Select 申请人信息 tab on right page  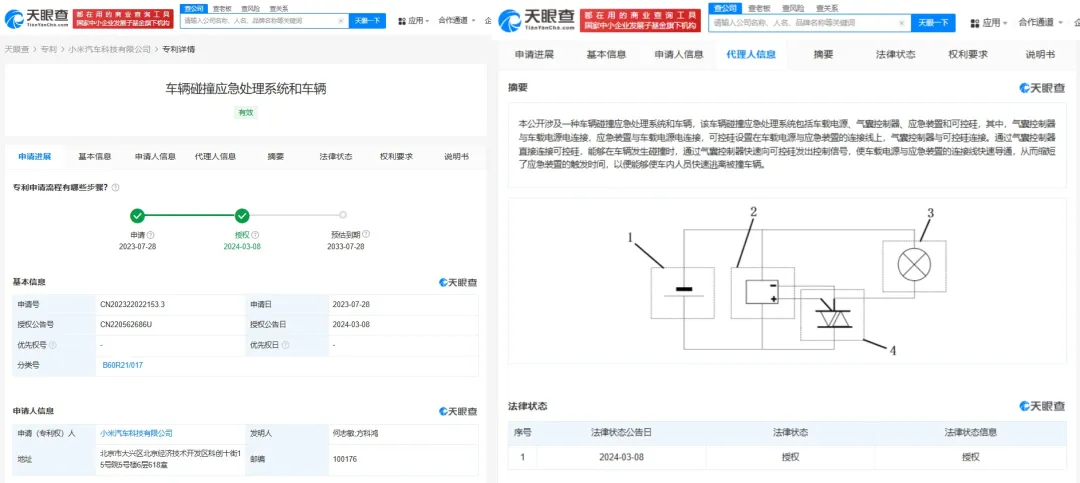pos(678,54)
